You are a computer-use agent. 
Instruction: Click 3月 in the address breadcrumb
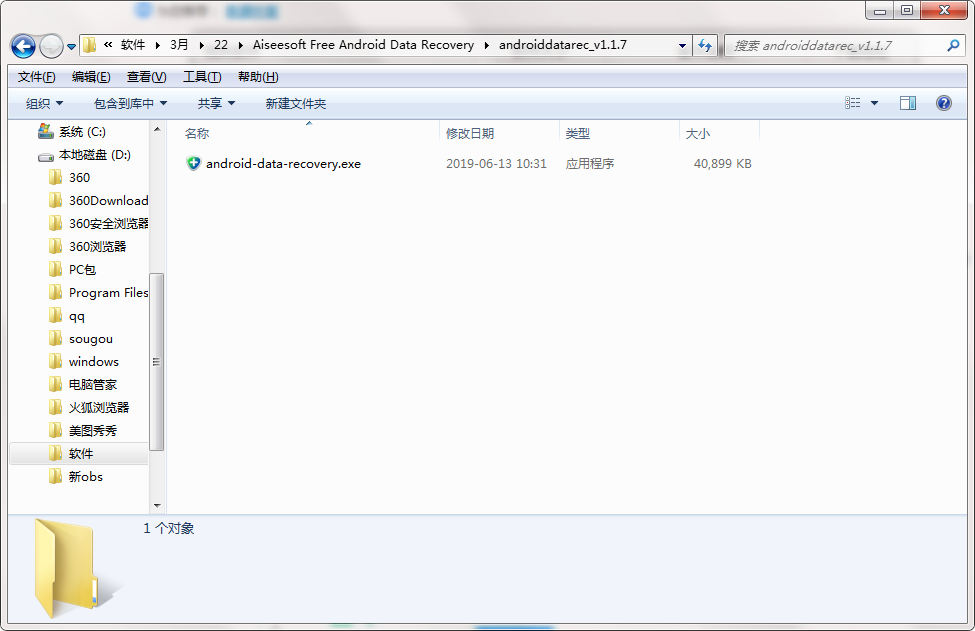click(179, 45)
